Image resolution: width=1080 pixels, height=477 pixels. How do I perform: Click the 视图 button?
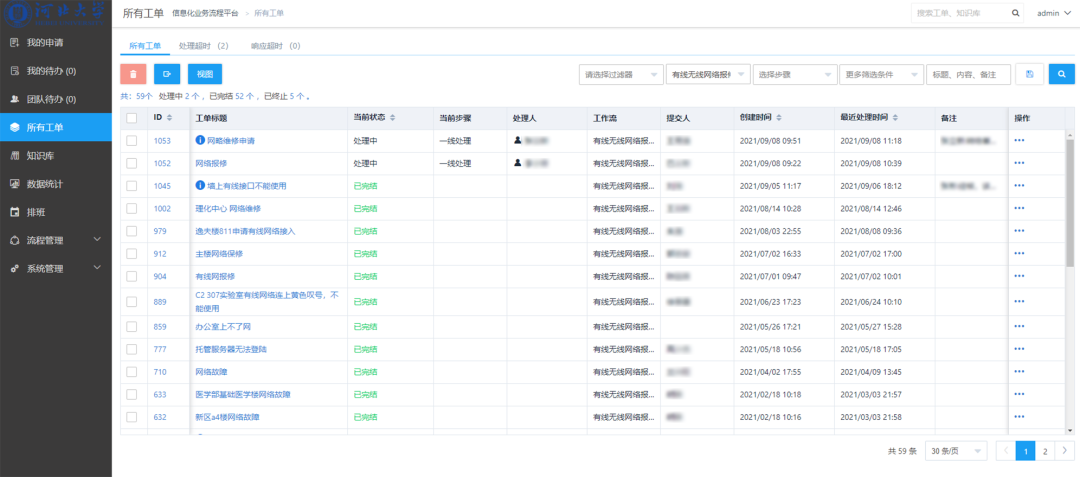tap(205, 74)
